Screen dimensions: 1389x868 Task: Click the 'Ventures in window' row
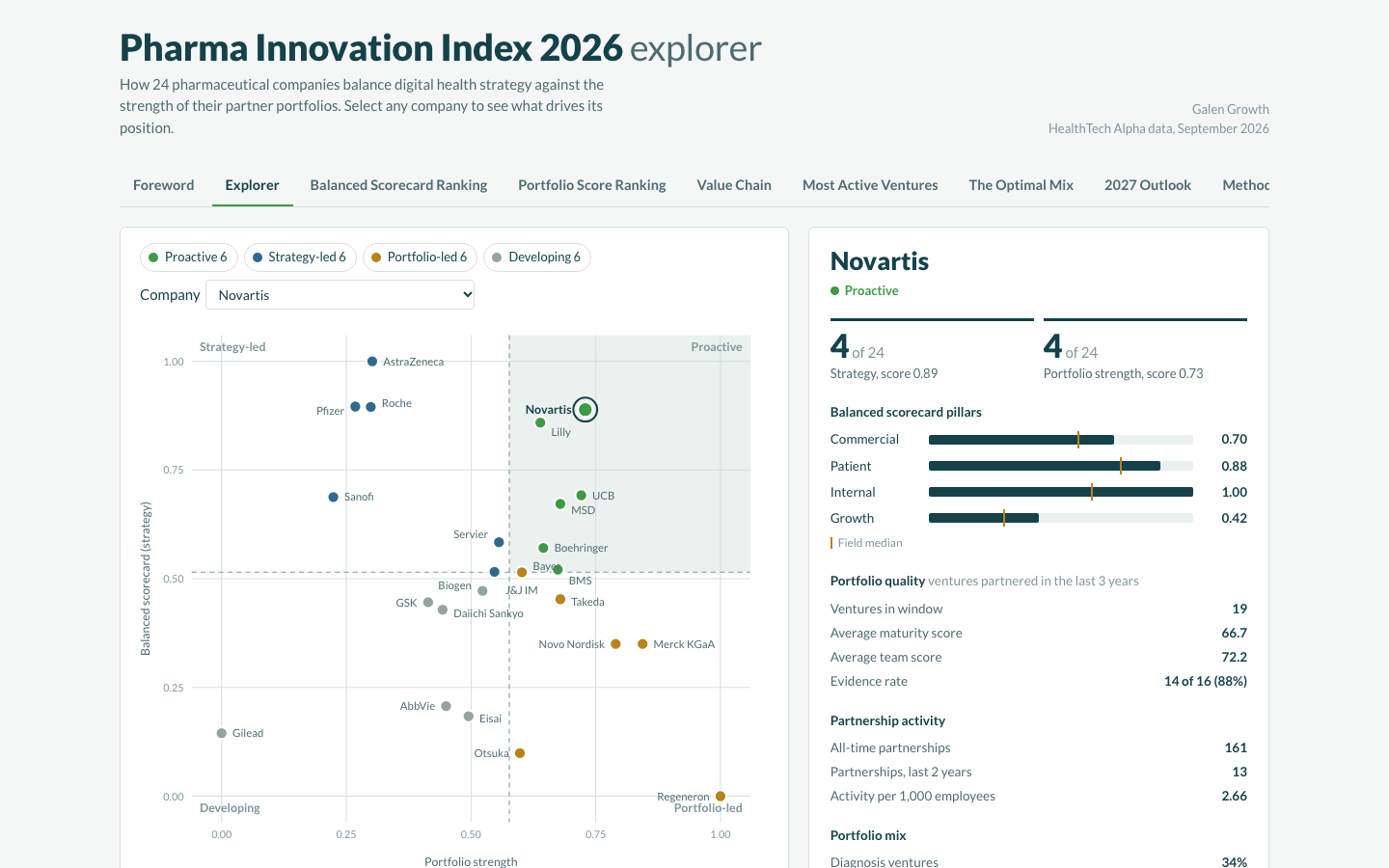1039,609
